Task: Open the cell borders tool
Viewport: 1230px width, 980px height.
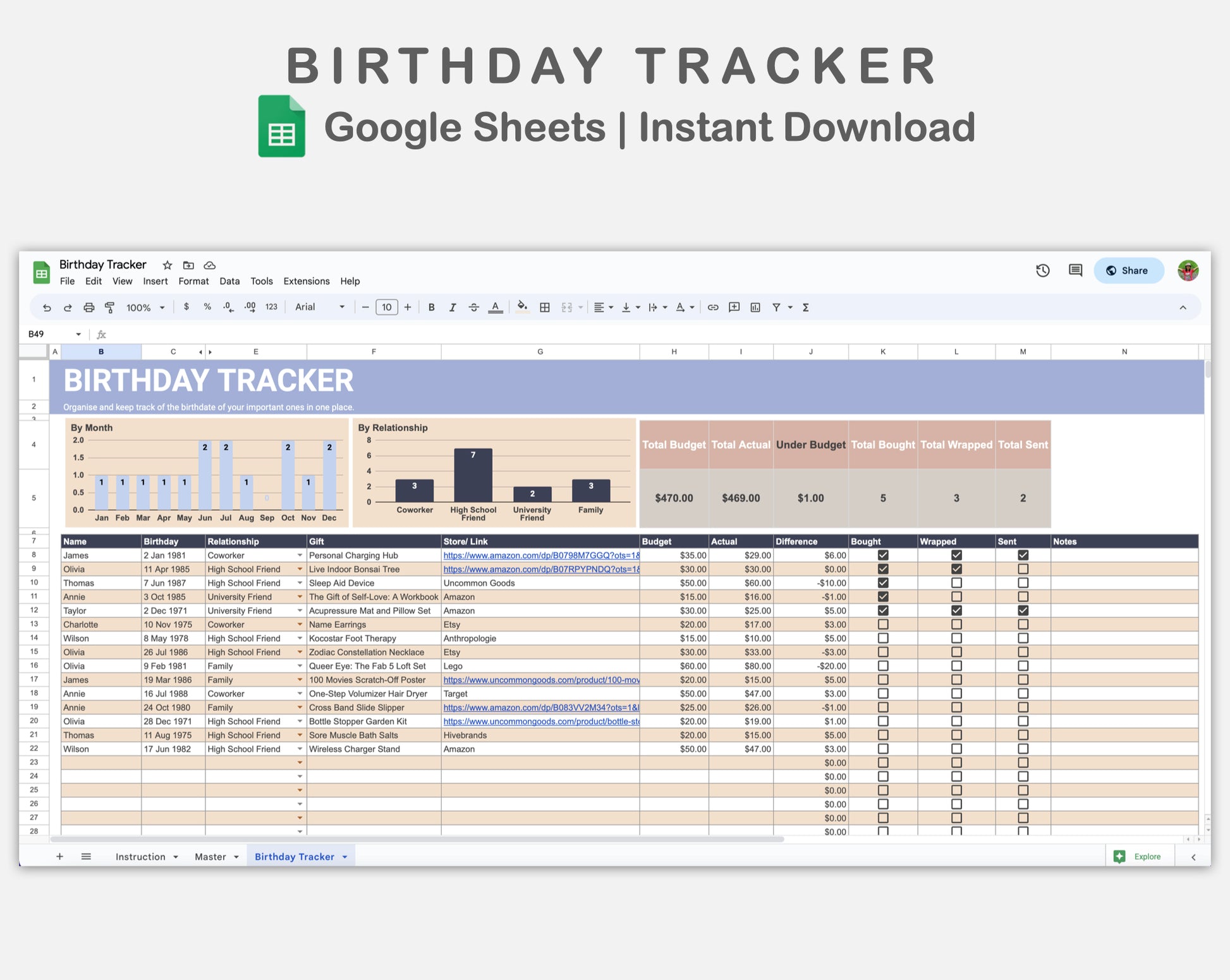Action: point(544,308)
